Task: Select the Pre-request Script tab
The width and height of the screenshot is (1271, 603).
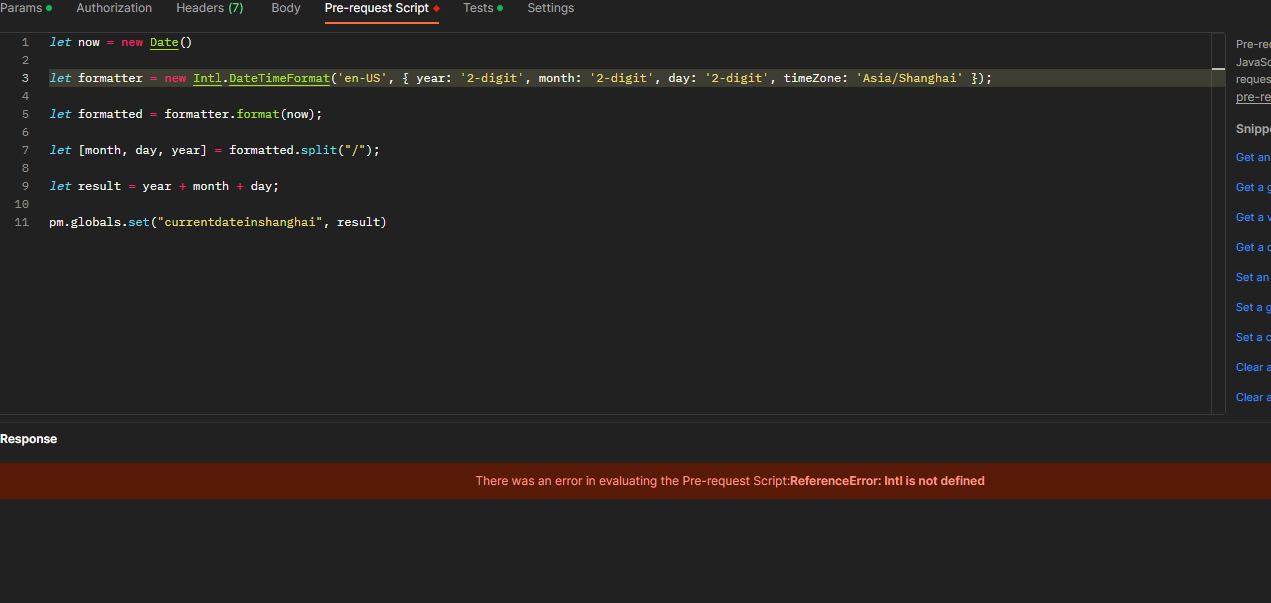Action: click(x=382, y=8)
